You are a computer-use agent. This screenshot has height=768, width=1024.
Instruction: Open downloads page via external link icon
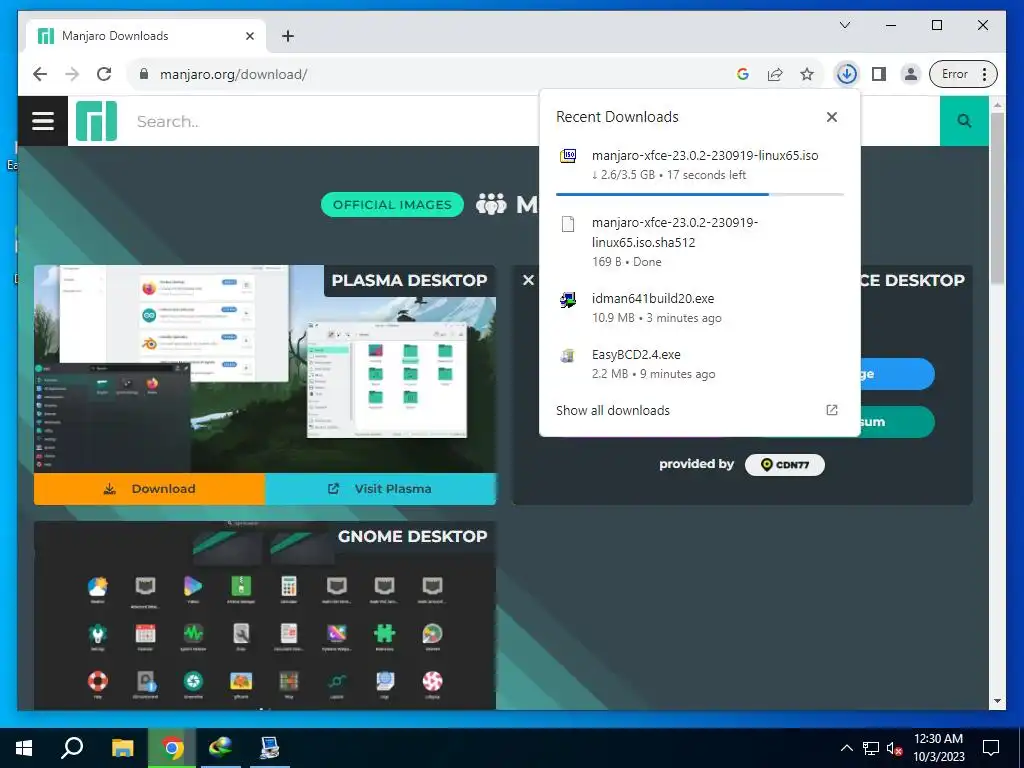[x=831, y=410]
